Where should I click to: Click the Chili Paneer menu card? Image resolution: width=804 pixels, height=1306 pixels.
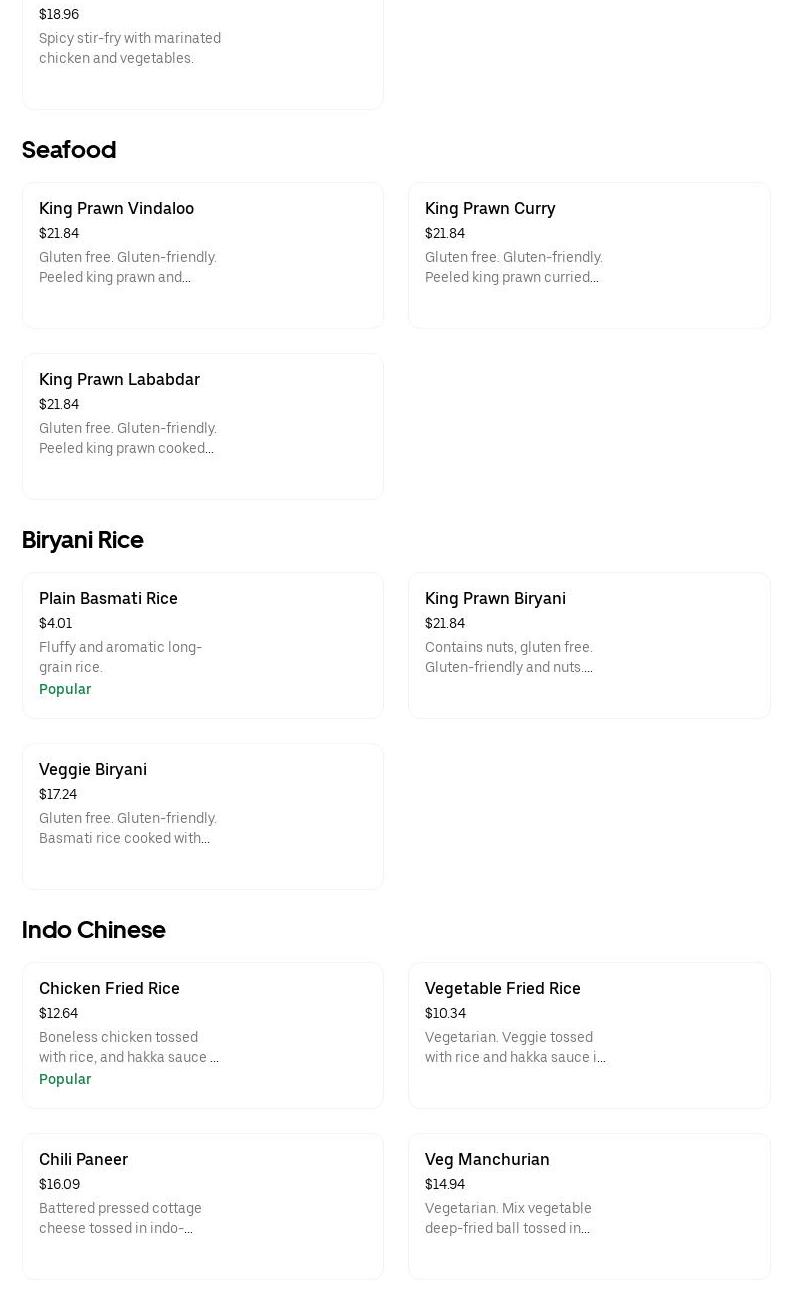coord(202,1205)
